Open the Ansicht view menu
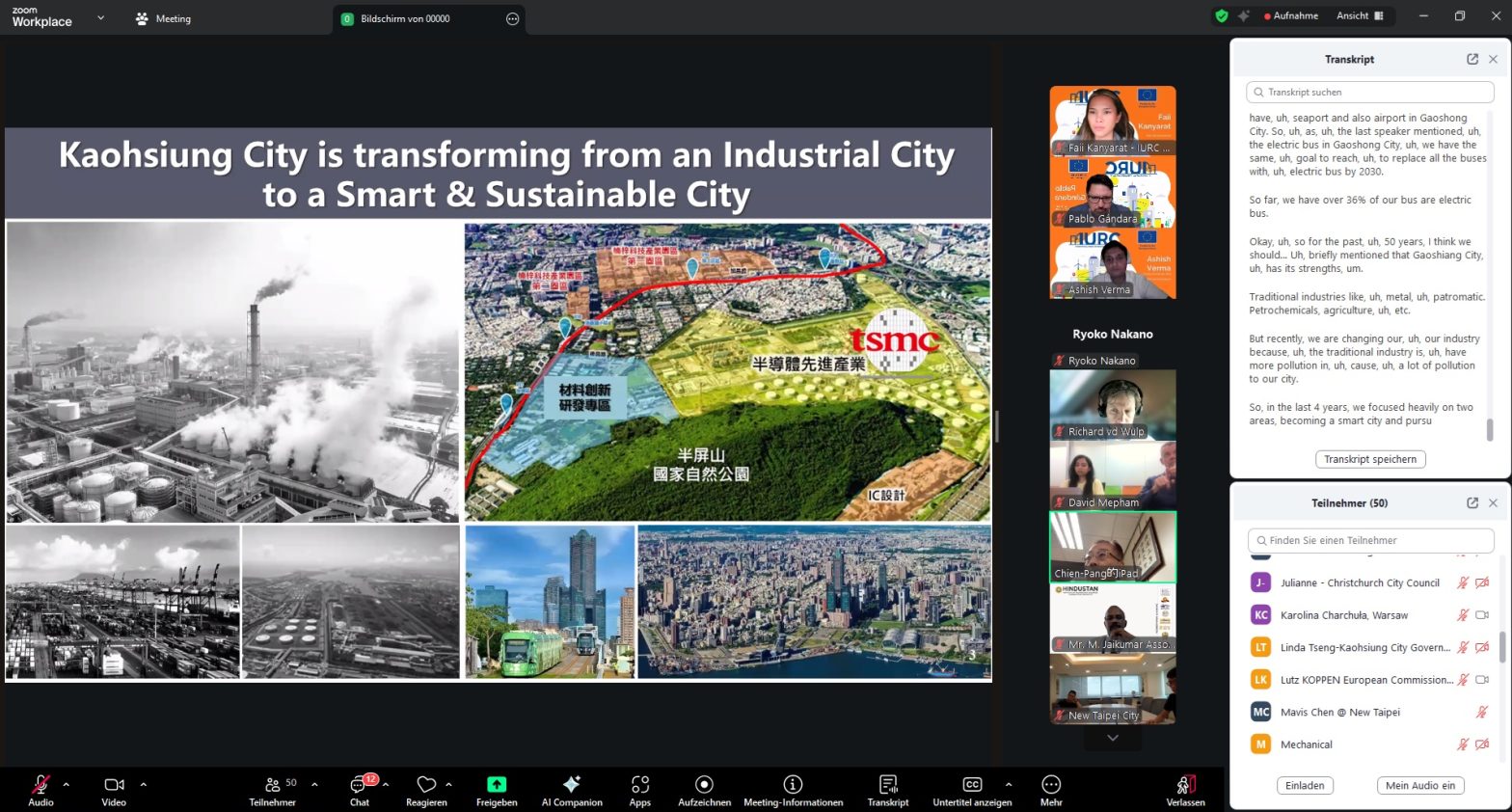 1359,15
